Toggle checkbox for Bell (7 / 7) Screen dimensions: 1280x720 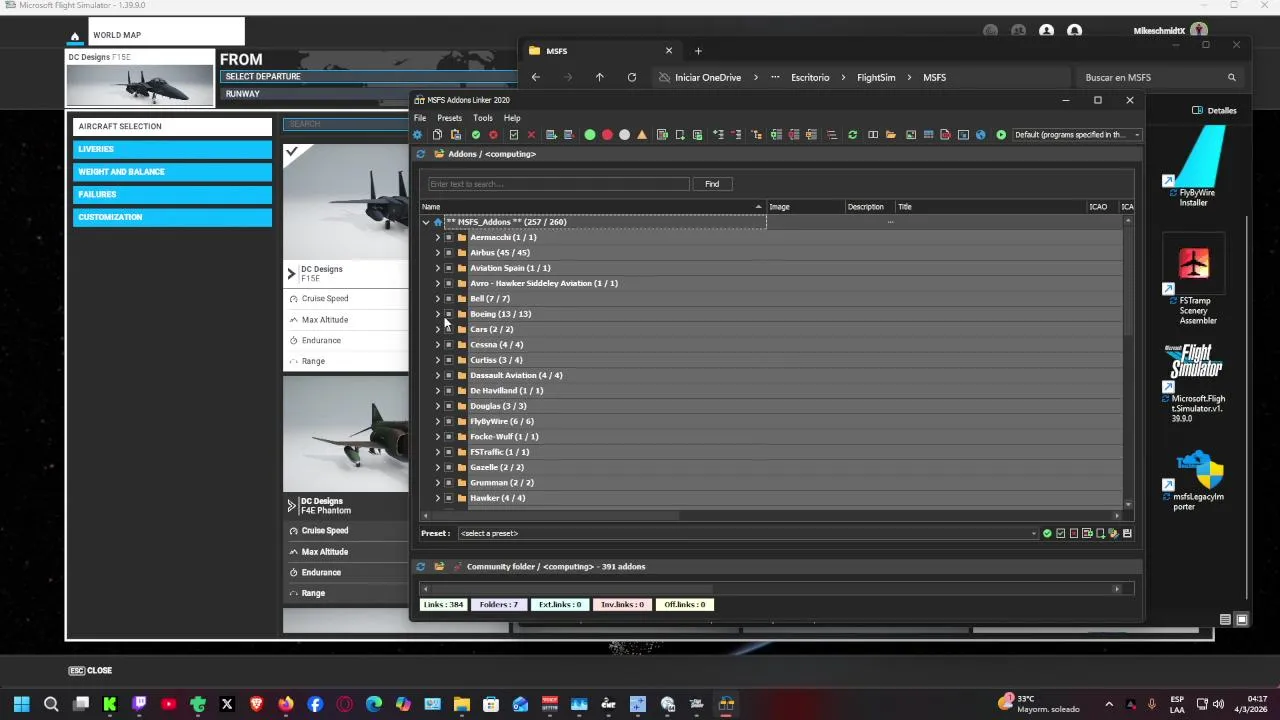coord(449,299)
